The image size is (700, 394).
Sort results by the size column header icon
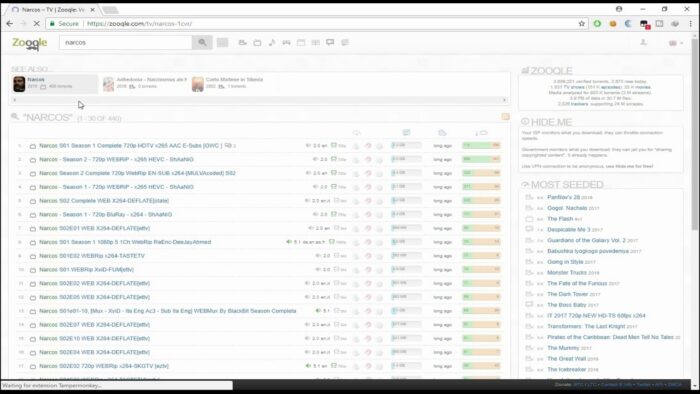(x=406, y=133)
